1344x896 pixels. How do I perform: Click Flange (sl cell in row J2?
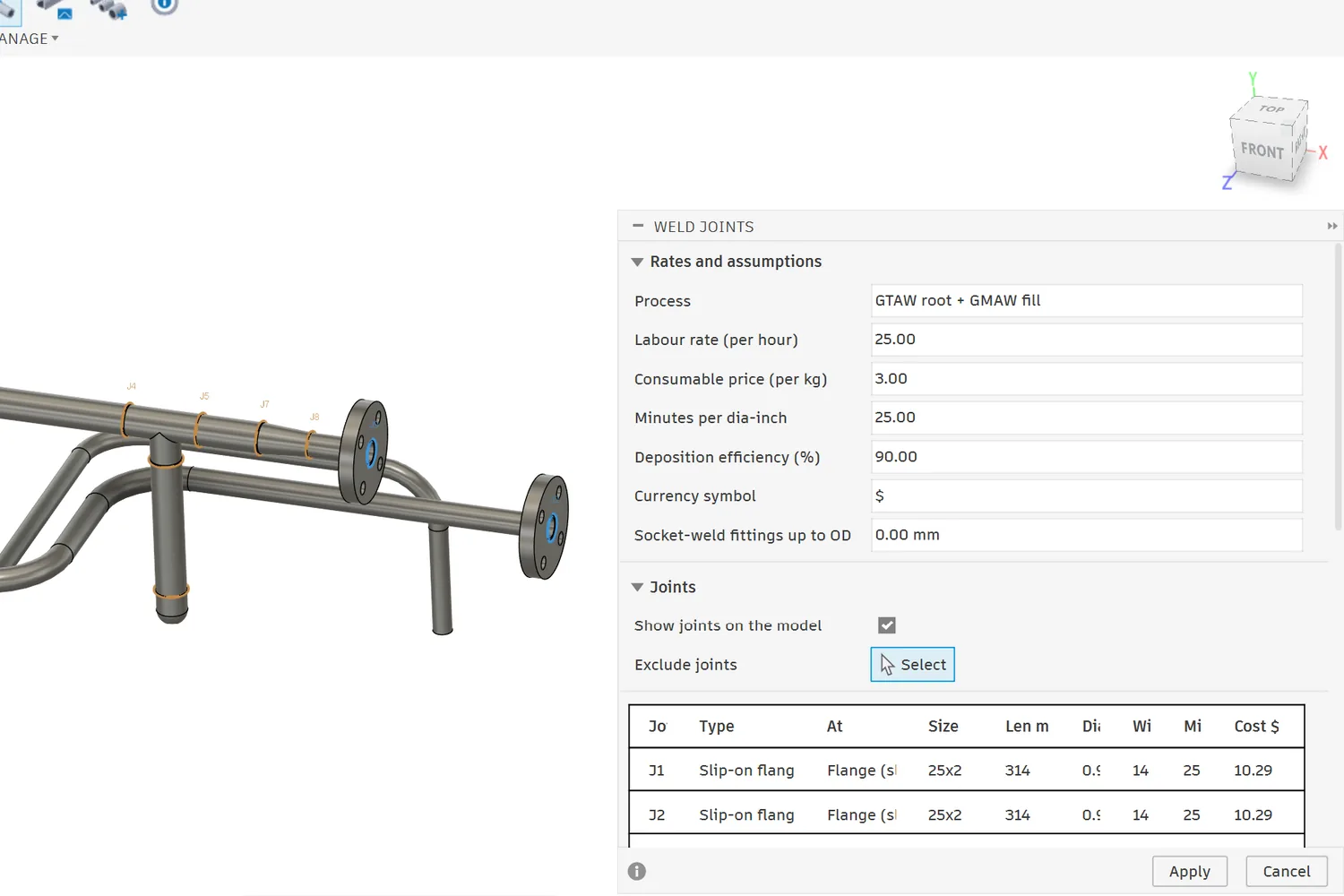tap(862, 814)
